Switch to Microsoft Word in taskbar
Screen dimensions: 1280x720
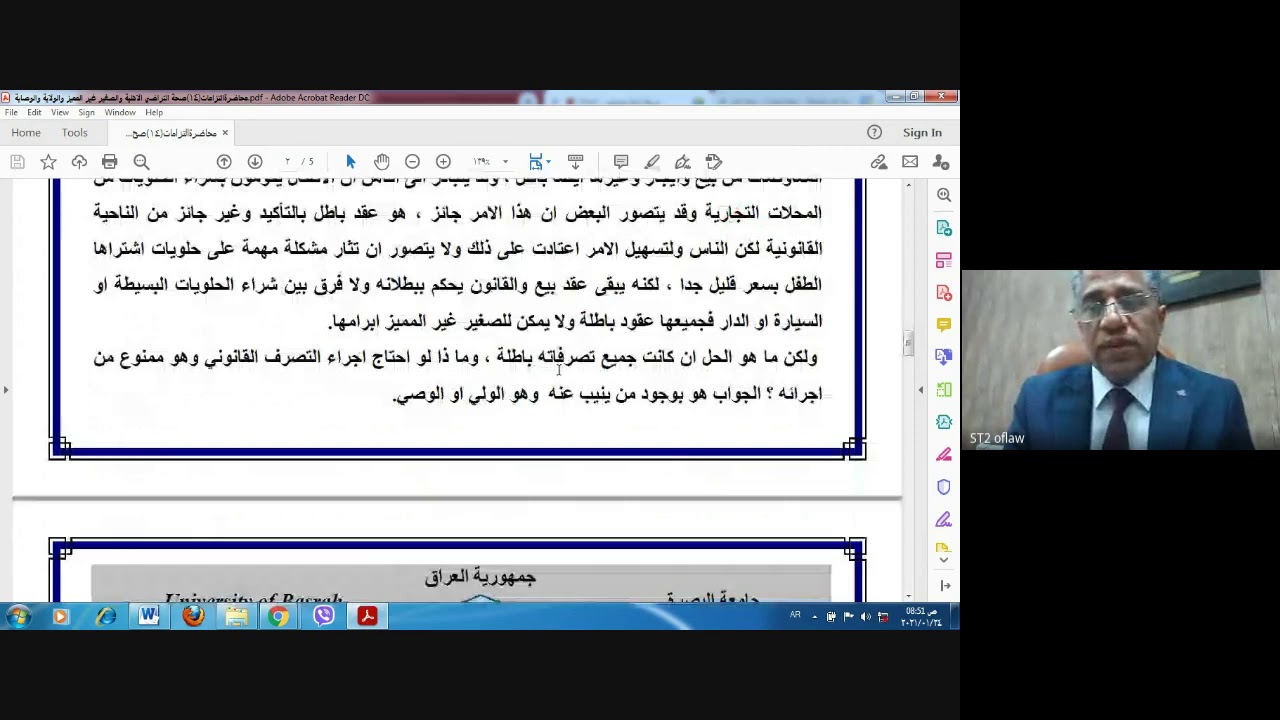coord(149,616)
